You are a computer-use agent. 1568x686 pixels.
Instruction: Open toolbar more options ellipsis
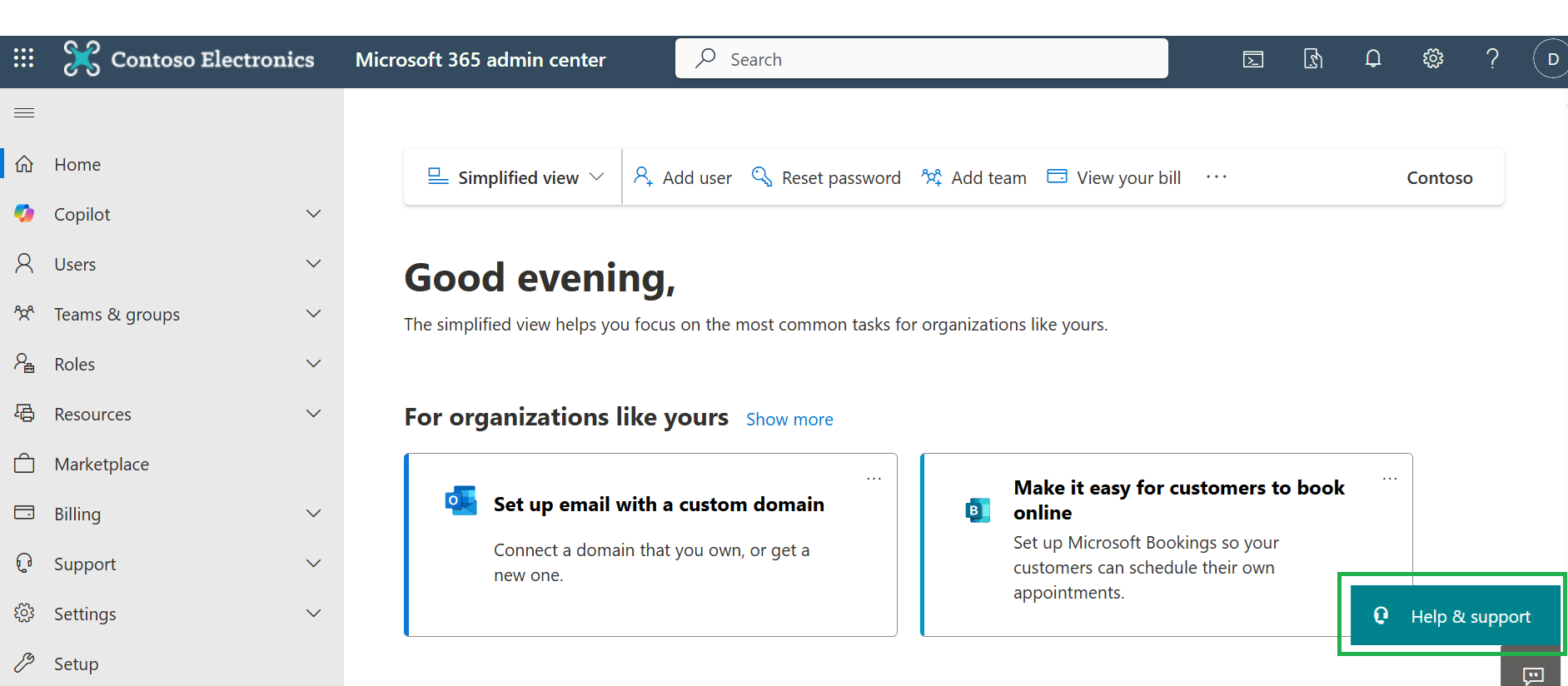pos(1217,176)
